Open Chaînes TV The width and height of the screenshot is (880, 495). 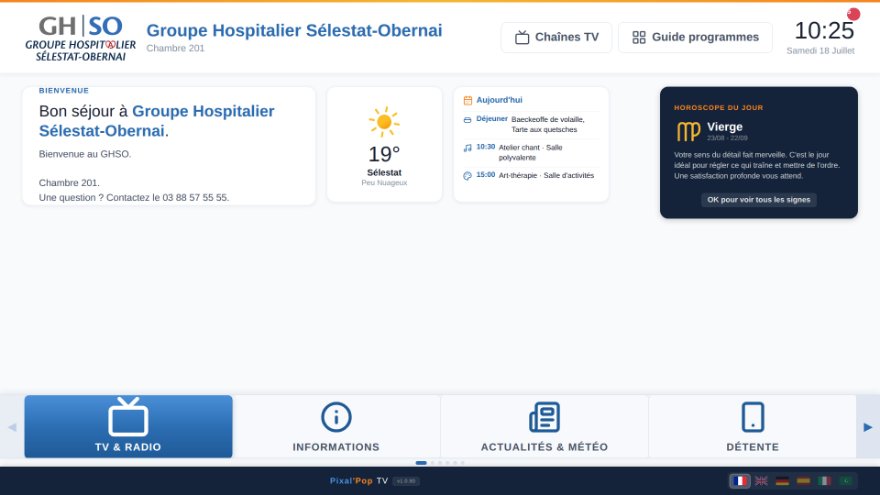(556, 37)
